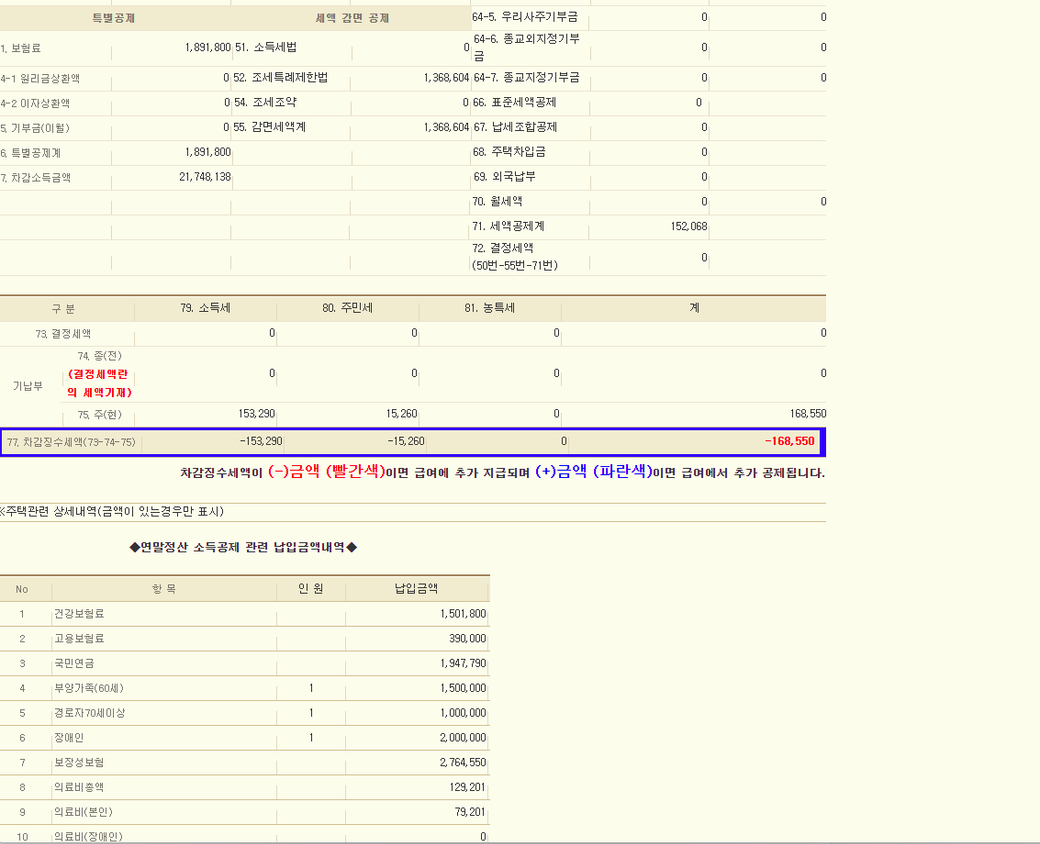Click the 보장성보험 amount 2,764,550

click(462, 763)
